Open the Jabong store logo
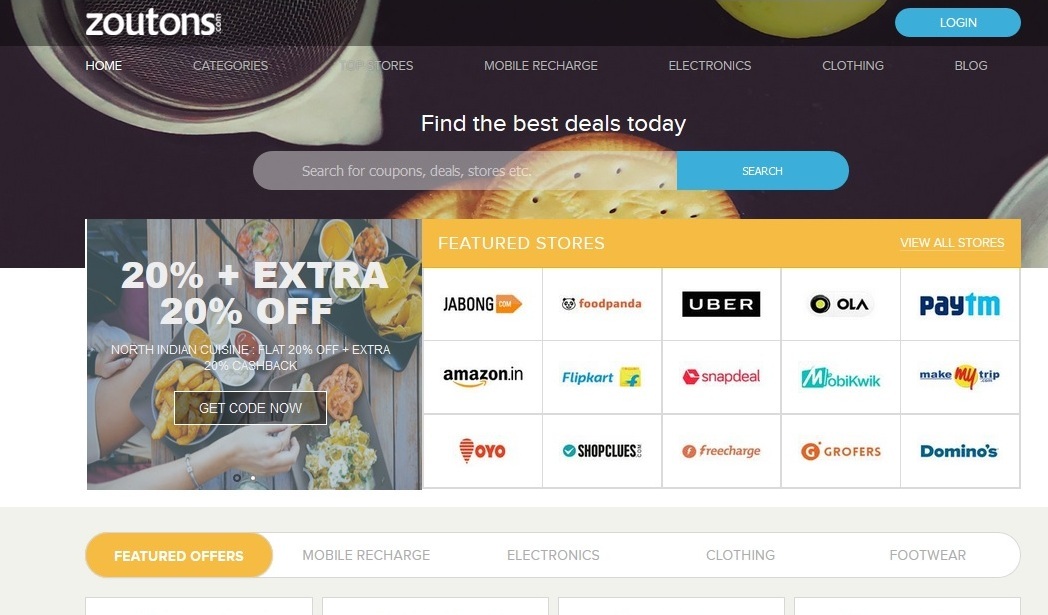Image resolution: width=1048 pixels, height=615 pixels. (x=483, y=304)
